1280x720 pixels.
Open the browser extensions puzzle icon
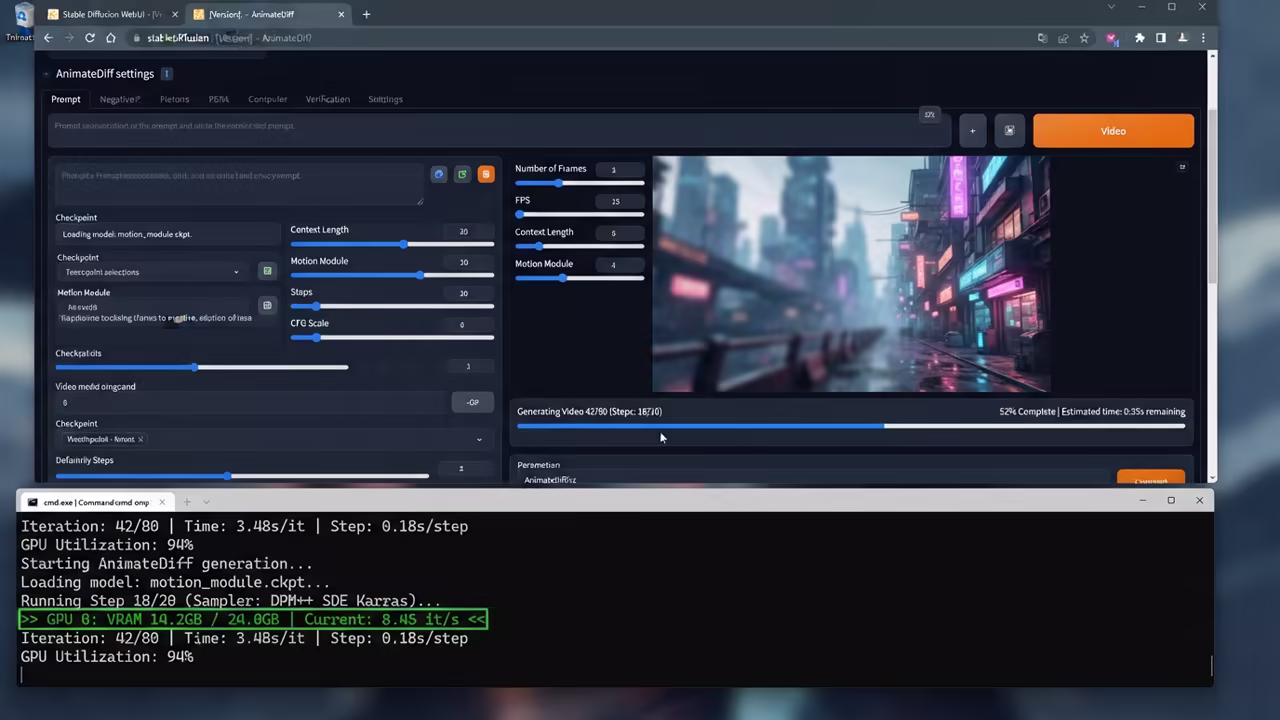(1139, 38)
